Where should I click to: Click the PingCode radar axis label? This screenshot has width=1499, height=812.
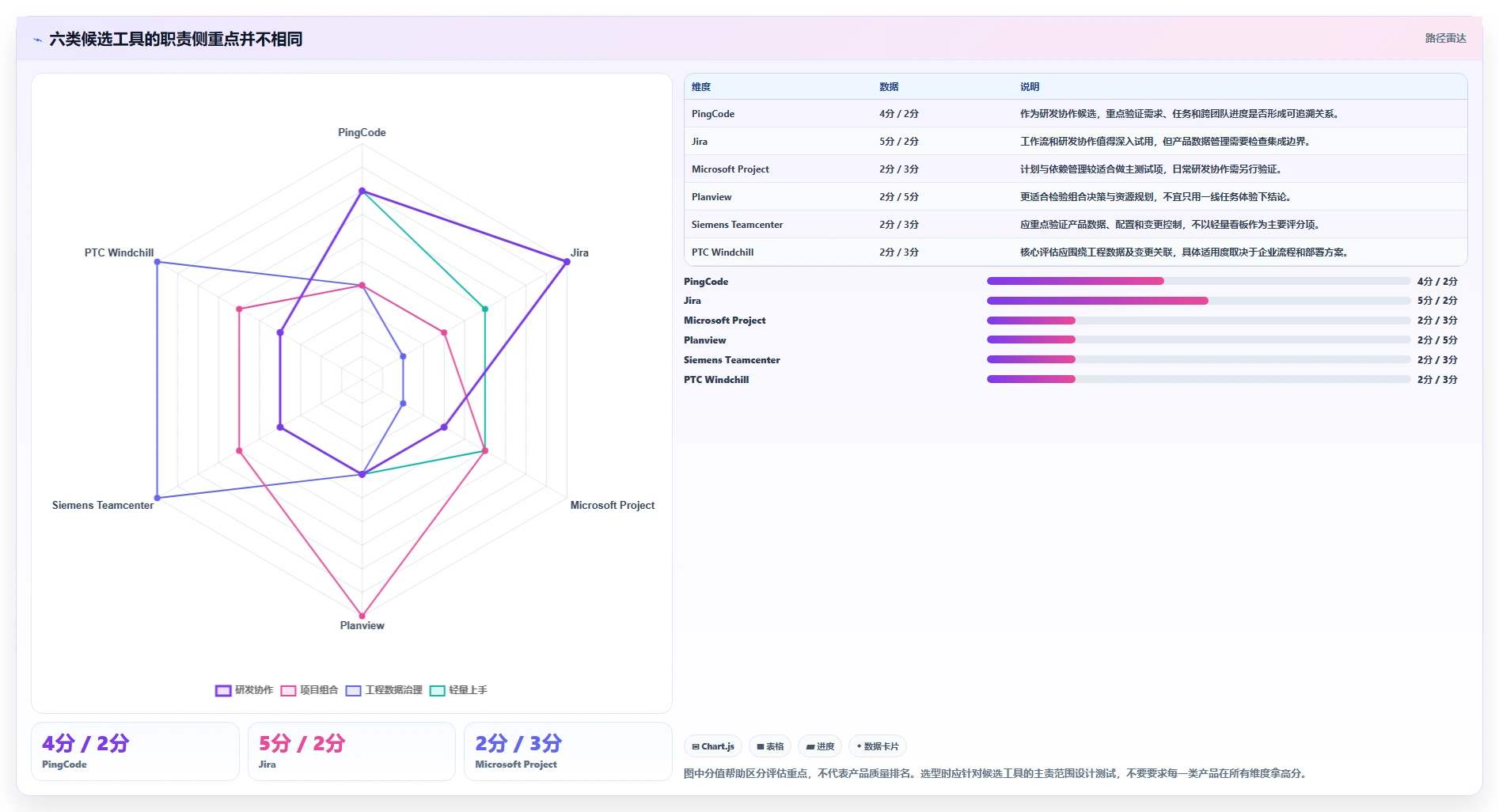(x=362, y=132)
